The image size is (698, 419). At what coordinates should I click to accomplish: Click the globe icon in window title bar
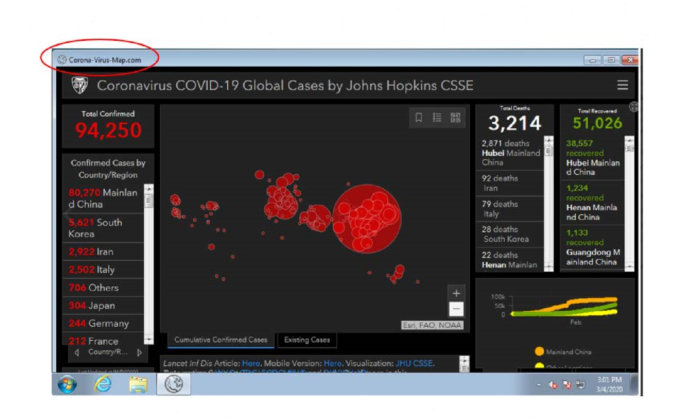point(62,60)
